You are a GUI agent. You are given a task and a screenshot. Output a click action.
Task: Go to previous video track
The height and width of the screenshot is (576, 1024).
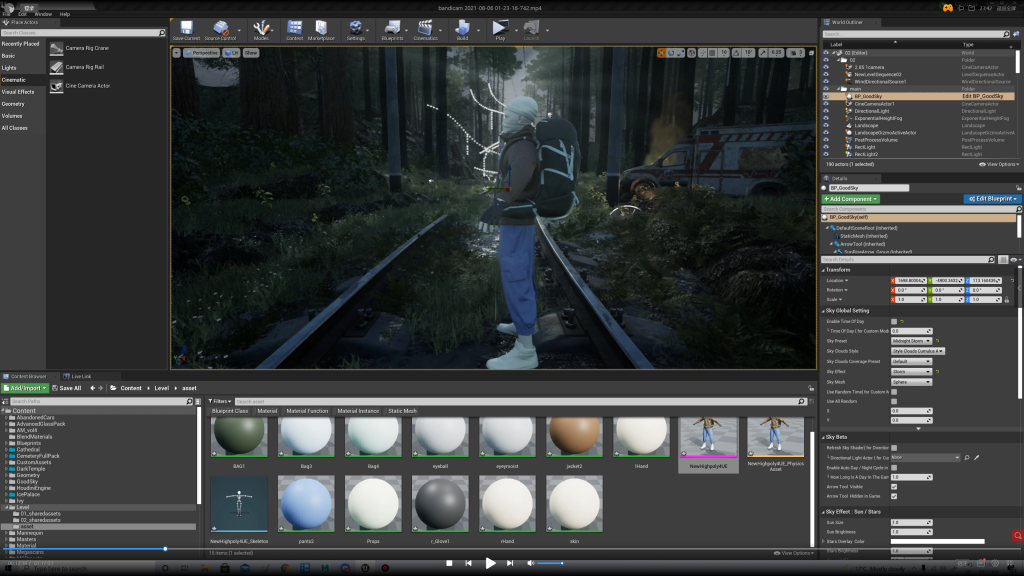[x=468, y=563]
